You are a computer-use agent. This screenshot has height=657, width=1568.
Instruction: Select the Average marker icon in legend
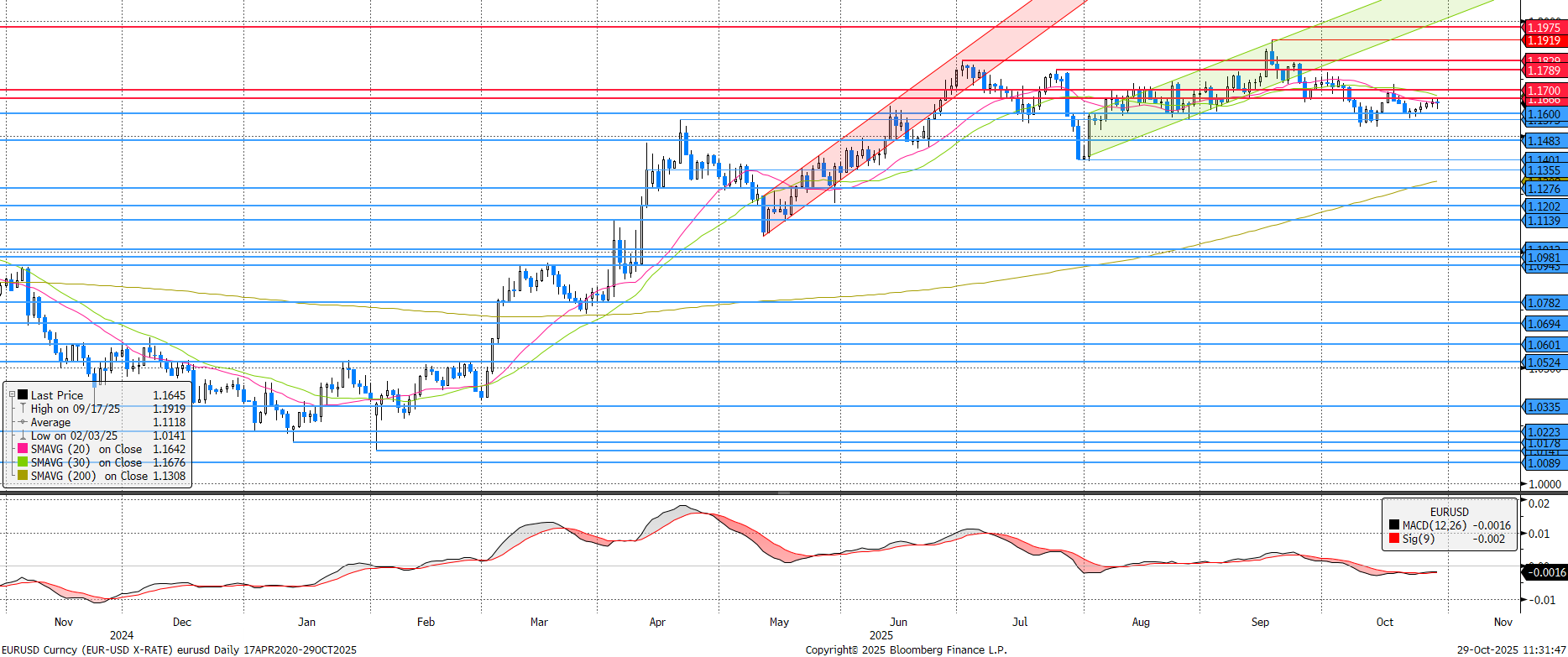tap(23, 422)
